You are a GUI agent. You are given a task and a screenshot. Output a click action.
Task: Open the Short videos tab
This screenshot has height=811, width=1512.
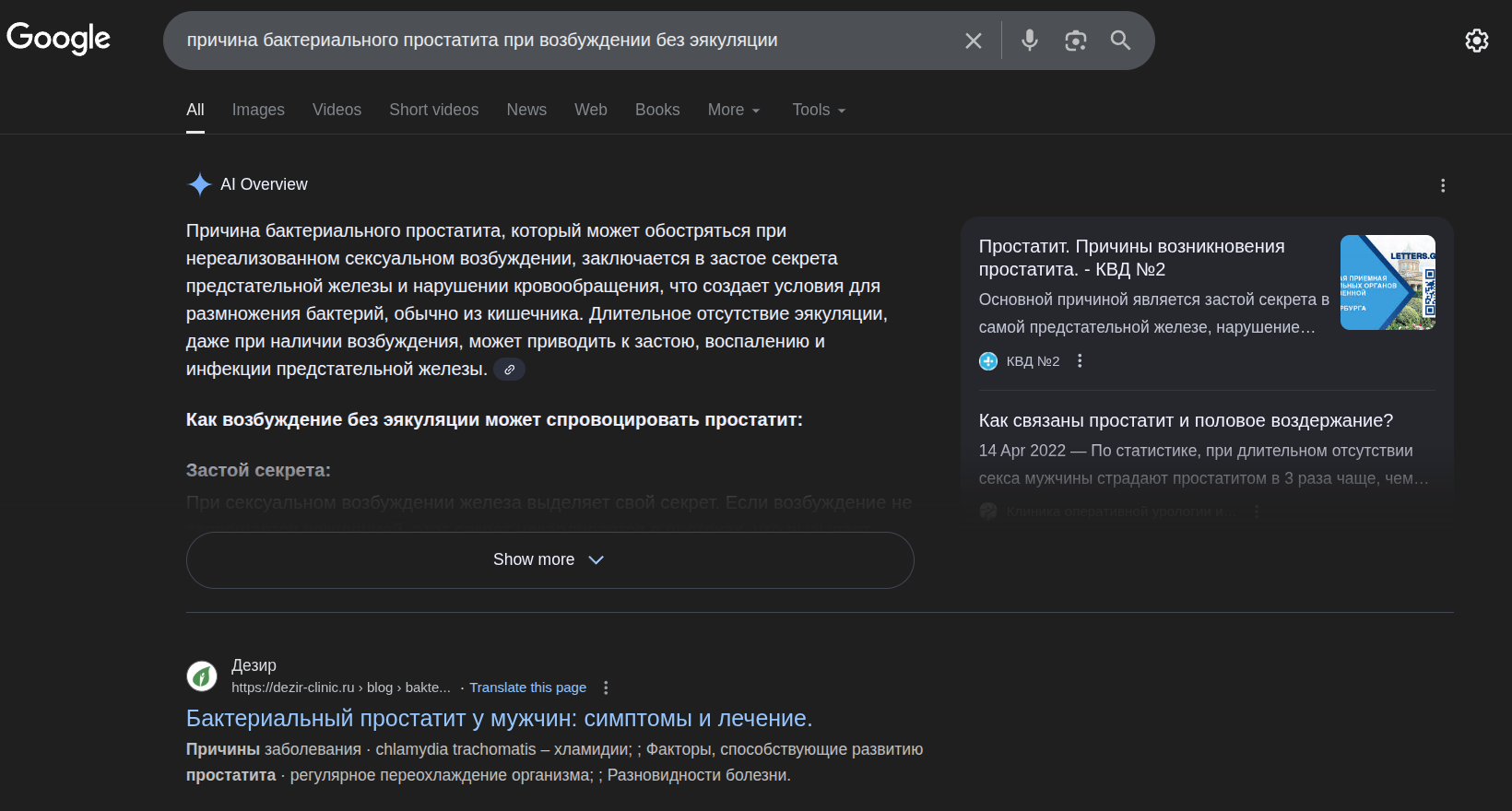433,110
